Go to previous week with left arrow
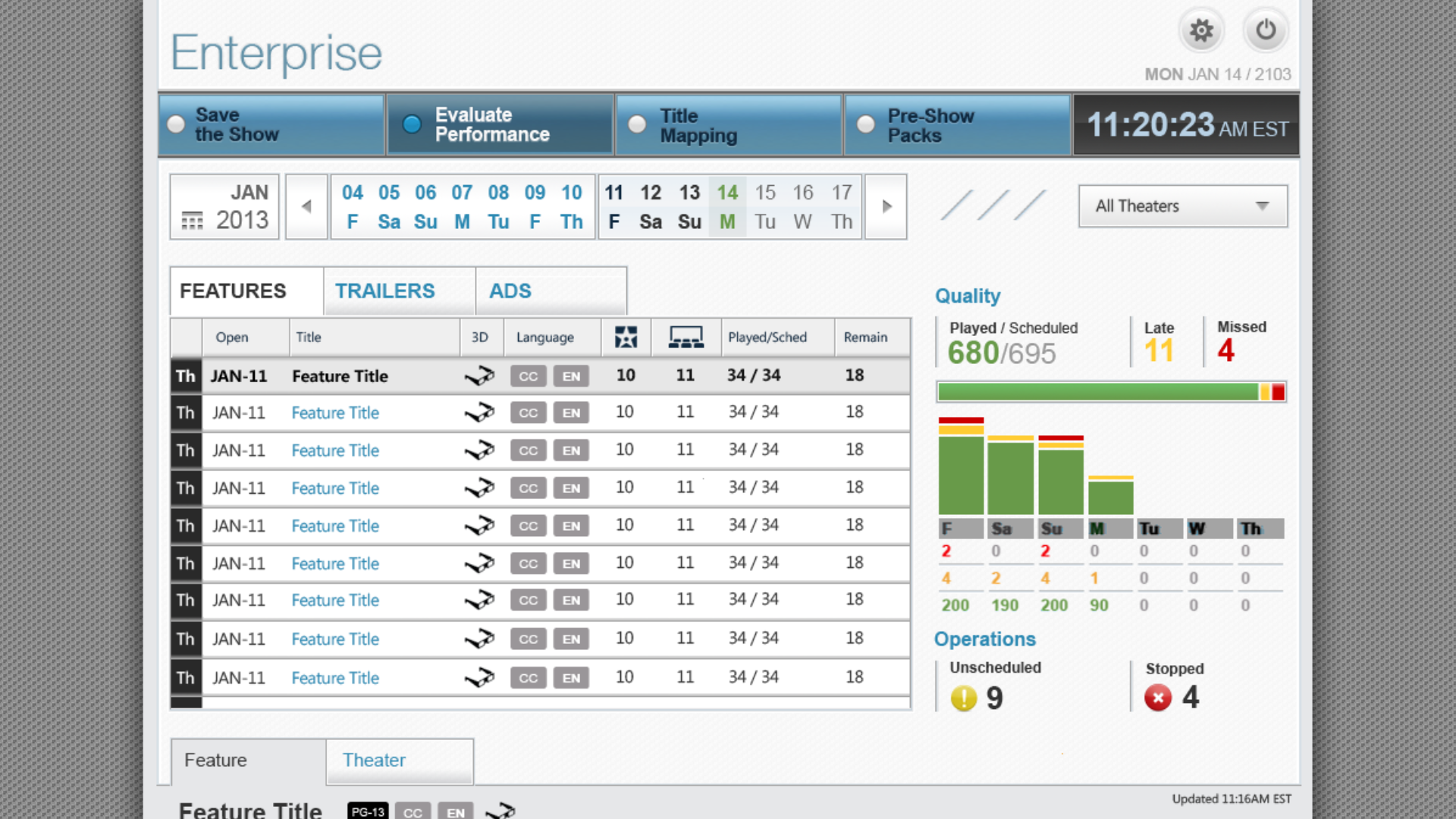 pyautogui.click(x=306, y=206)
